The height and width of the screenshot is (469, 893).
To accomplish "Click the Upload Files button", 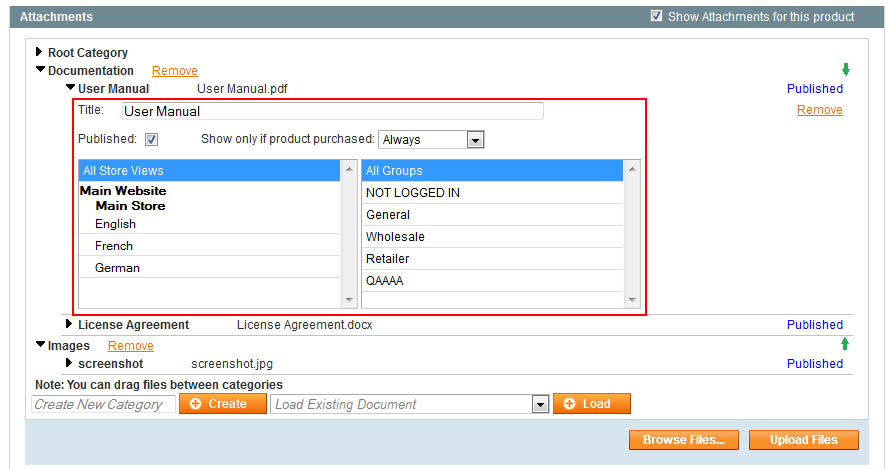I will (x=804, y=440).
